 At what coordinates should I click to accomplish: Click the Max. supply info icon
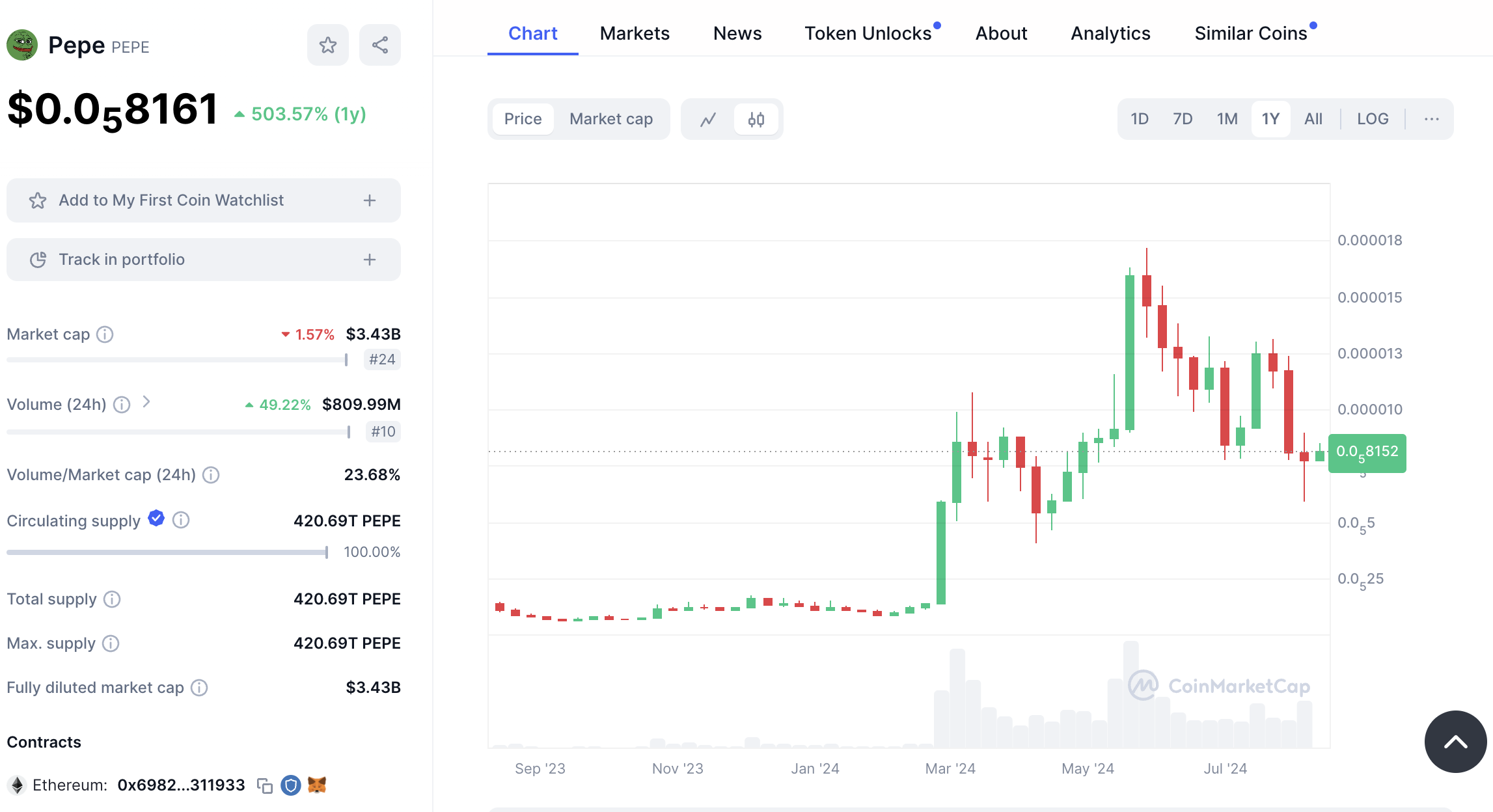[x=111, y=643]
